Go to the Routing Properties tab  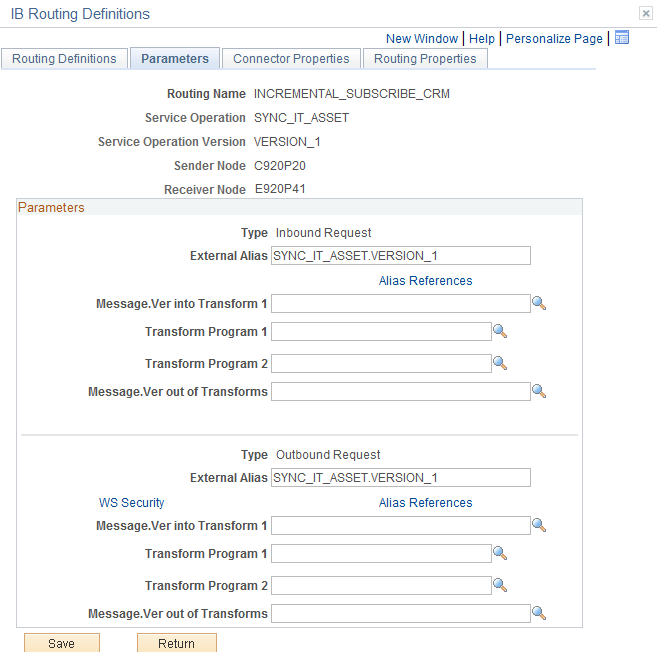(425, 58)
